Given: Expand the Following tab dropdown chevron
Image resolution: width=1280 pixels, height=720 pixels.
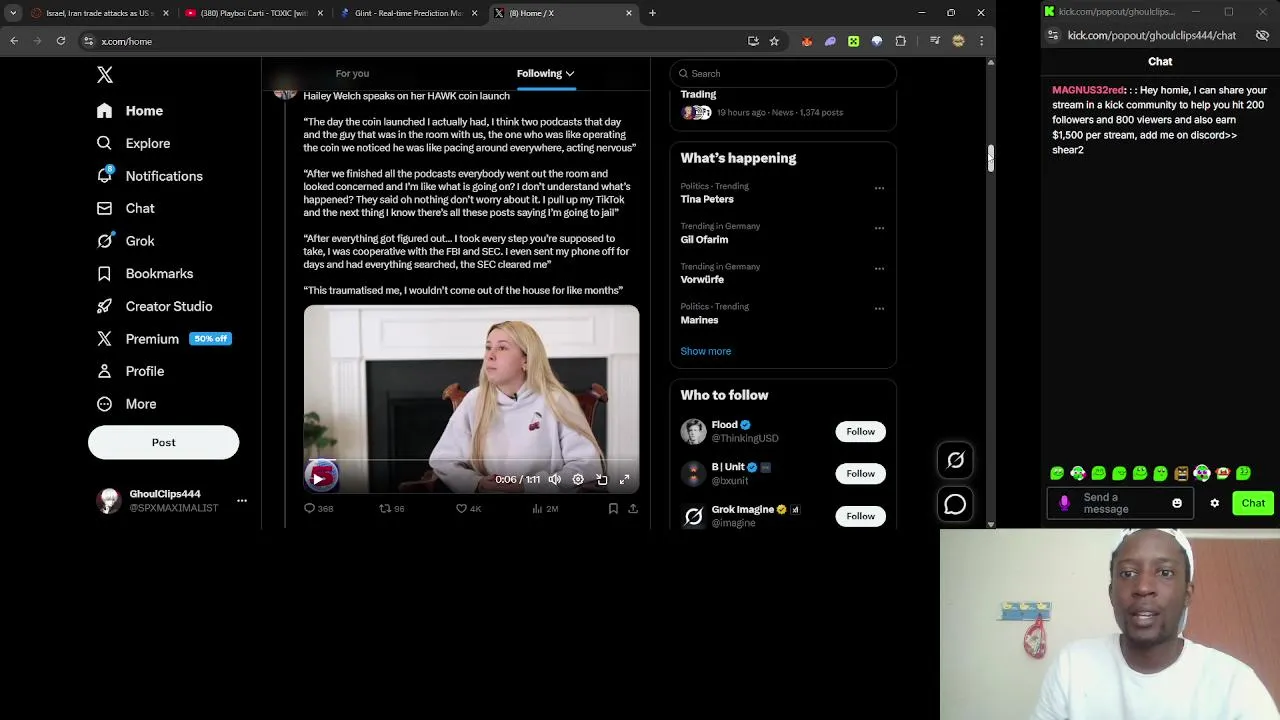Looking at the screenshot, I should click(569, 73).
